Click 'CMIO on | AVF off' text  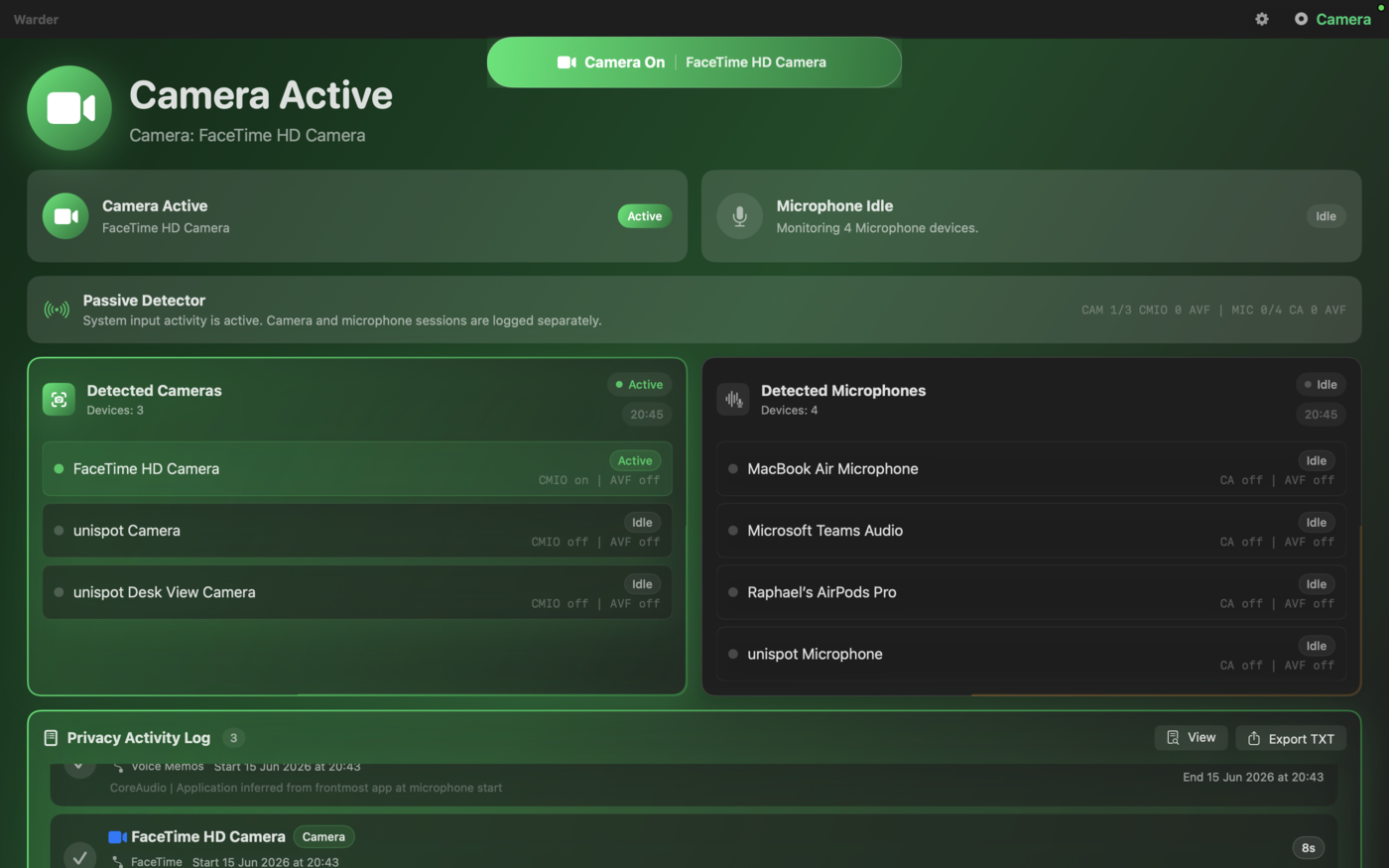point(599,480)
